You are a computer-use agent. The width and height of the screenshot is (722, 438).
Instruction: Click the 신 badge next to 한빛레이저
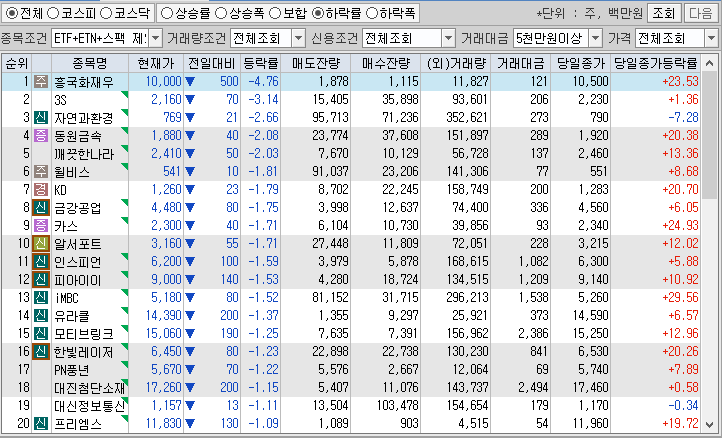pyautogui.click(x=41, y=351)
